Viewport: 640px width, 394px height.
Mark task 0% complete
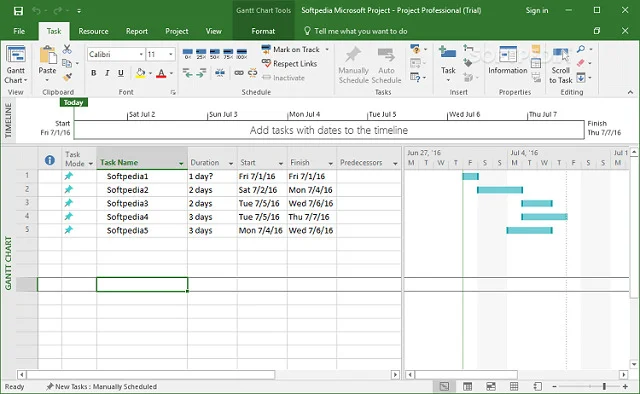click(x=188, y=54)
